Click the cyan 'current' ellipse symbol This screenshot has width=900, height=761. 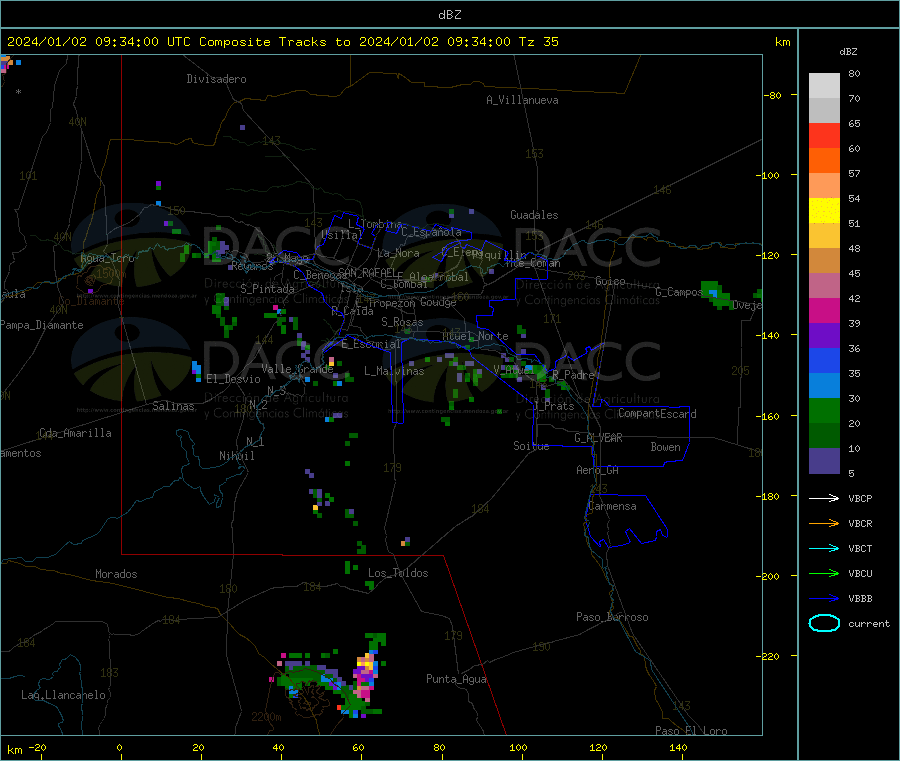tap(824, 623)
